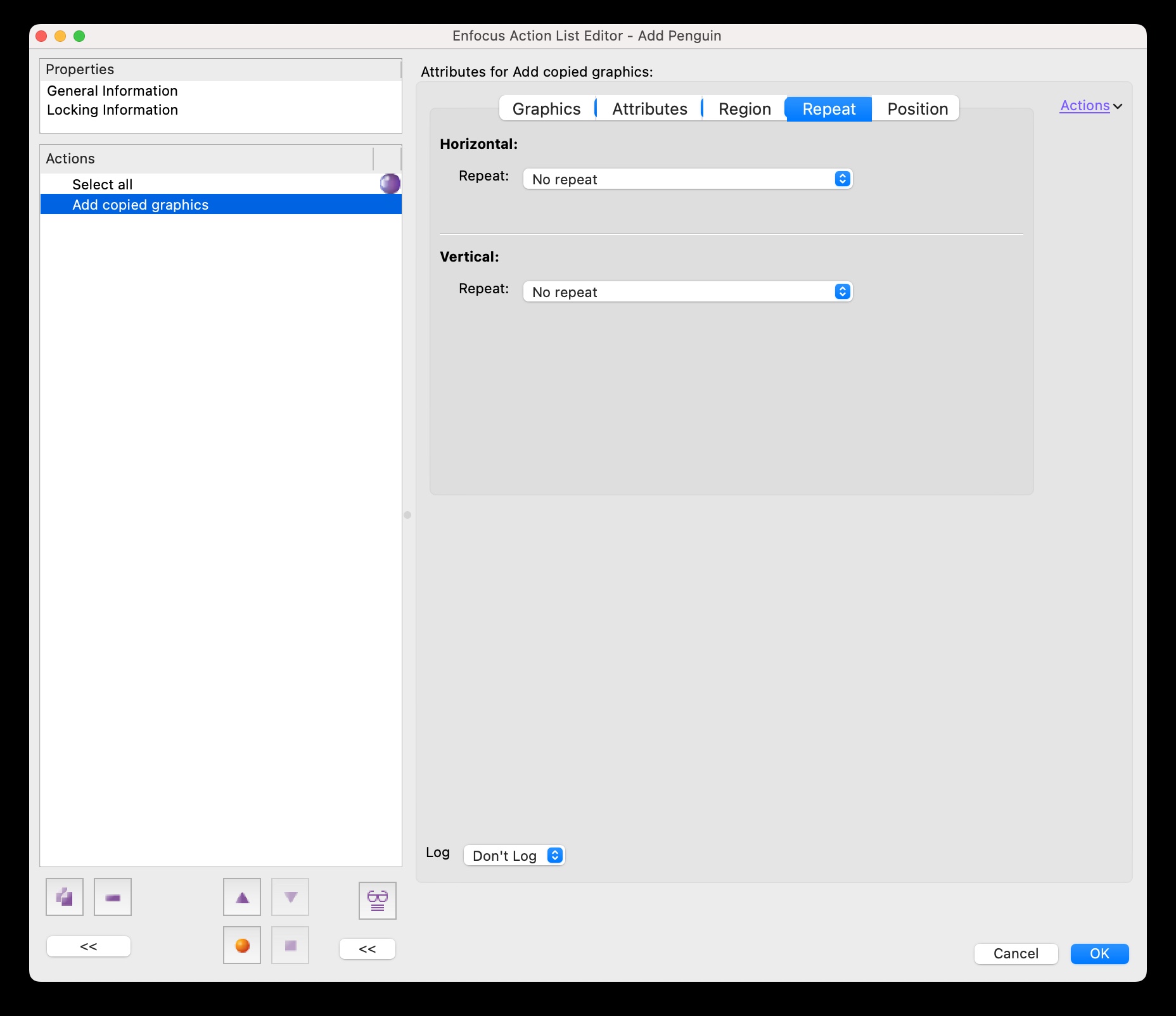
Task: Expand the Actions dropdown link
Action: click(x=1091, y=106)
